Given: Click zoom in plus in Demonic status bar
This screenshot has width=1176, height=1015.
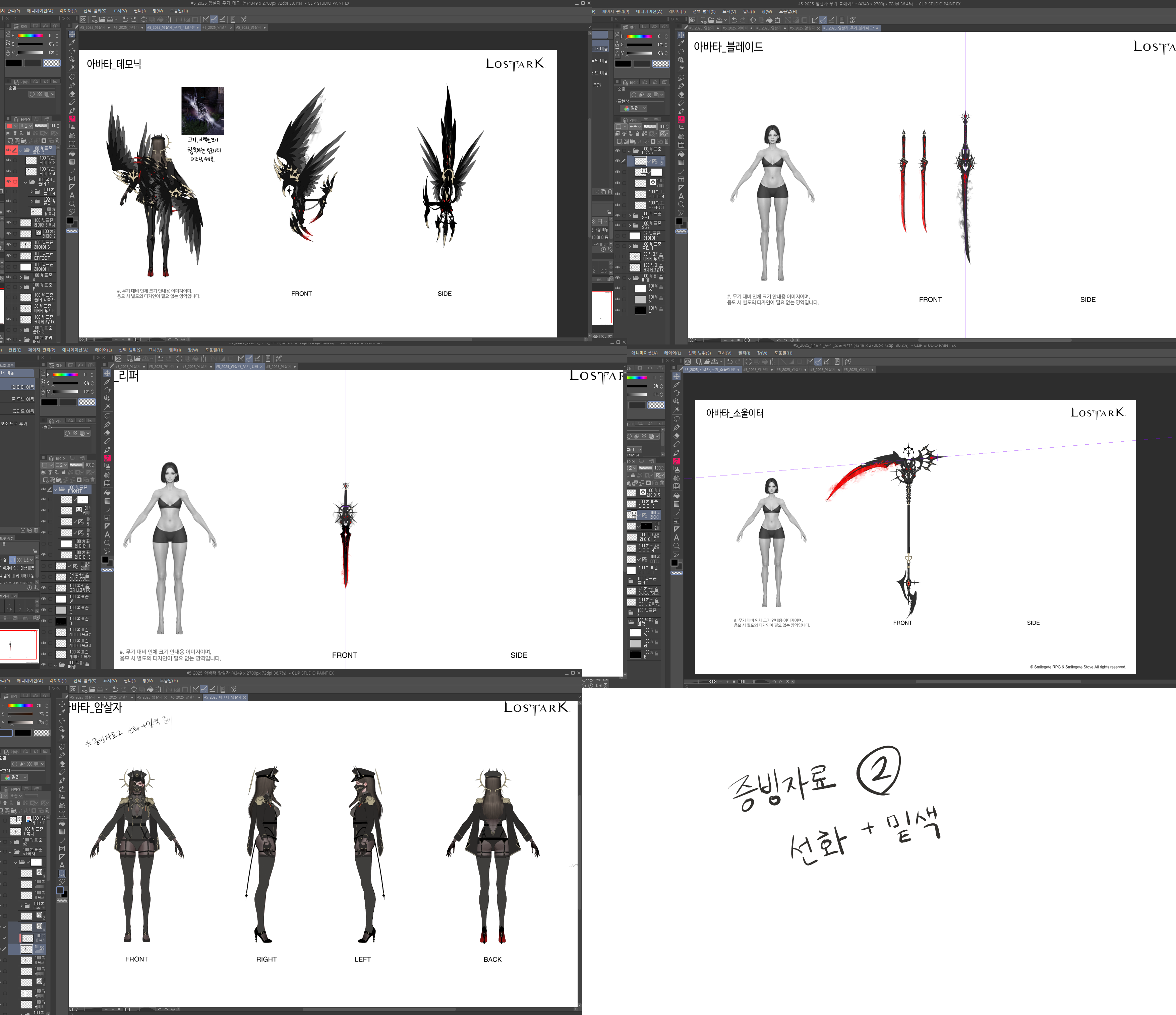Looking at the screenshot, I should tap(123, 340).
